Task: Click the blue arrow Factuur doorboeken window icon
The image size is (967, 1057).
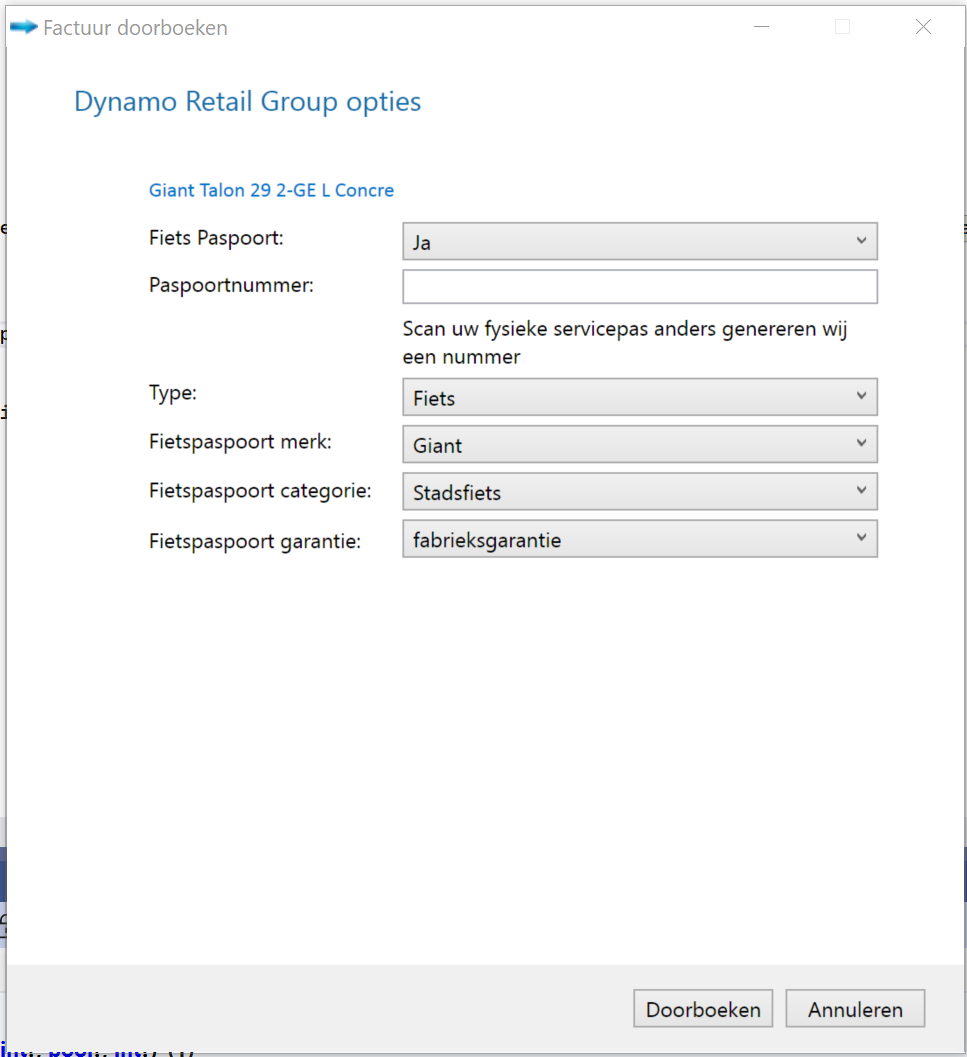Action: tap(24, 27)
